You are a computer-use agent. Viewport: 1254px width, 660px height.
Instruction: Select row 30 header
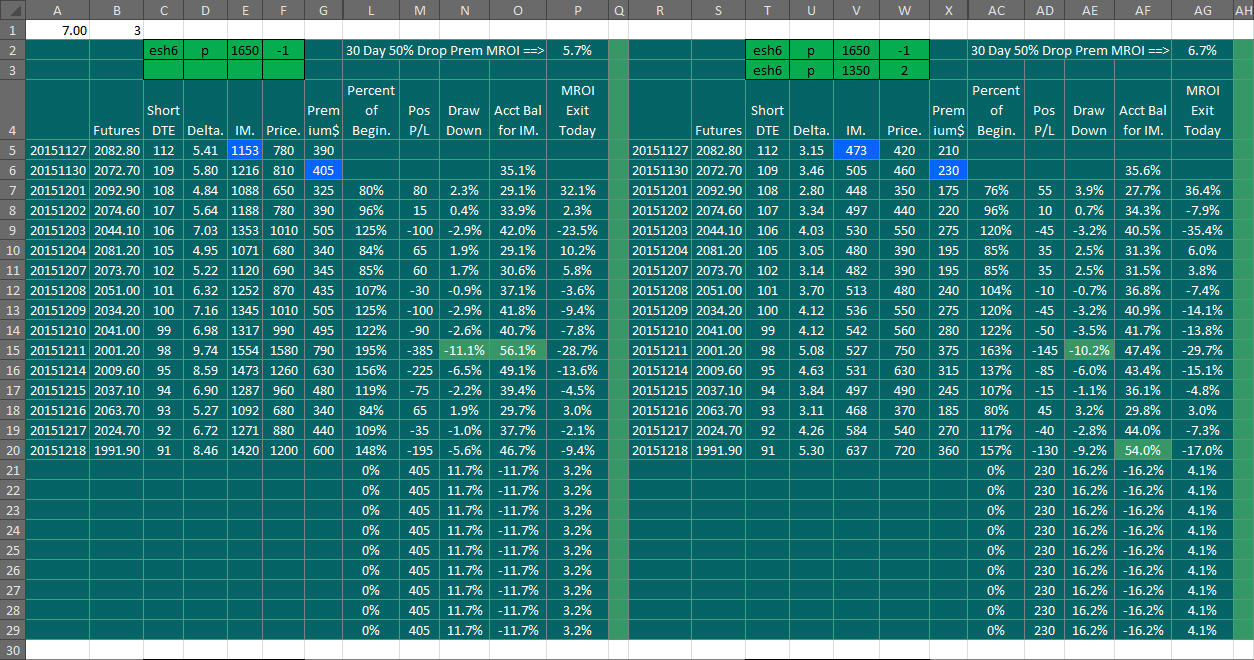pos(12,650)
